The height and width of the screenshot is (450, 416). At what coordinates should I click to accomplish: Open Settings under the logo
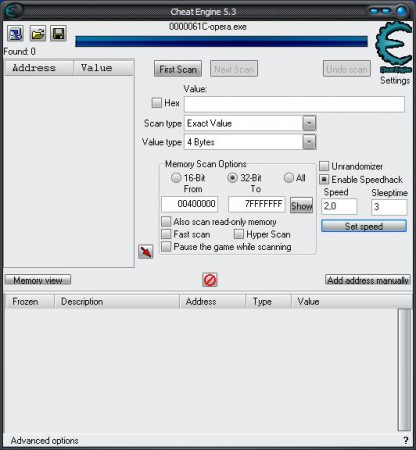pos(395,80)
